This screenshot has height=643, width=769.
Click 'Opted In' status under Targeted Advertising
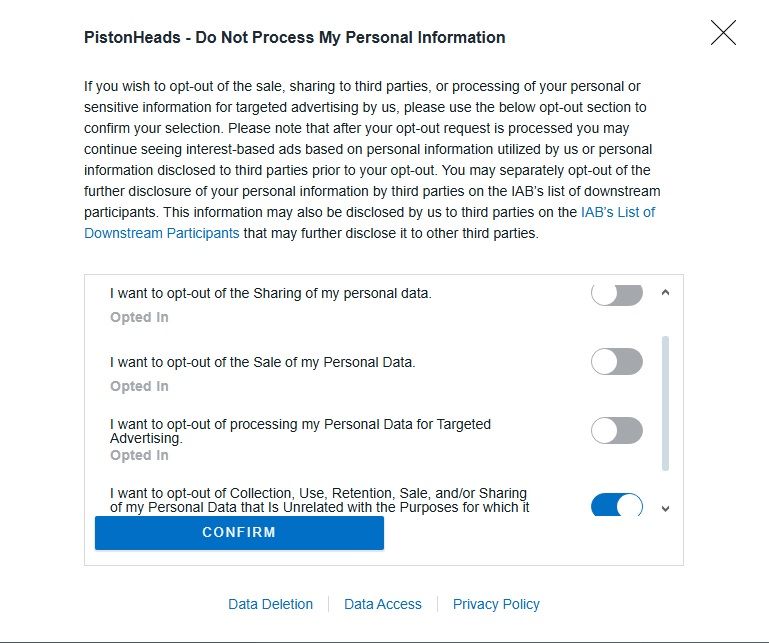pyautogui.click(x=139, y=455)
